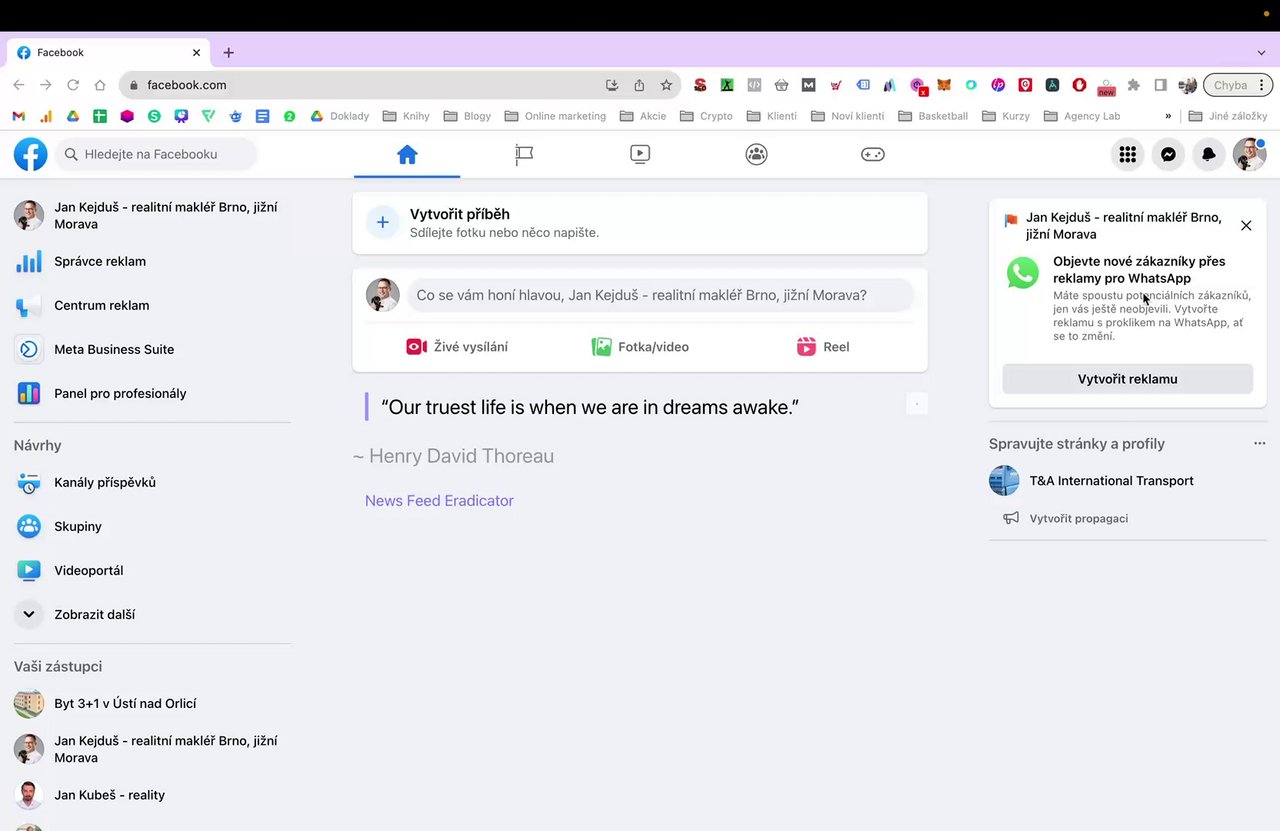The width and height of the screenshot is (1280, 831).
Task: Reload the current page
Action: point(73,85)
